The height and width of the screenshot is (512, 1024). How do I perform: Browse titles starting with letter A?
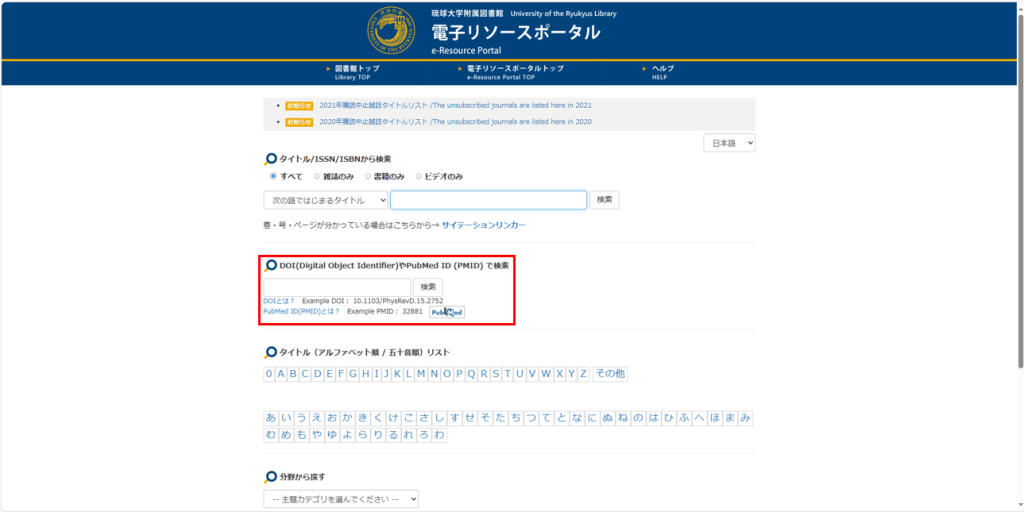(281, 374)
